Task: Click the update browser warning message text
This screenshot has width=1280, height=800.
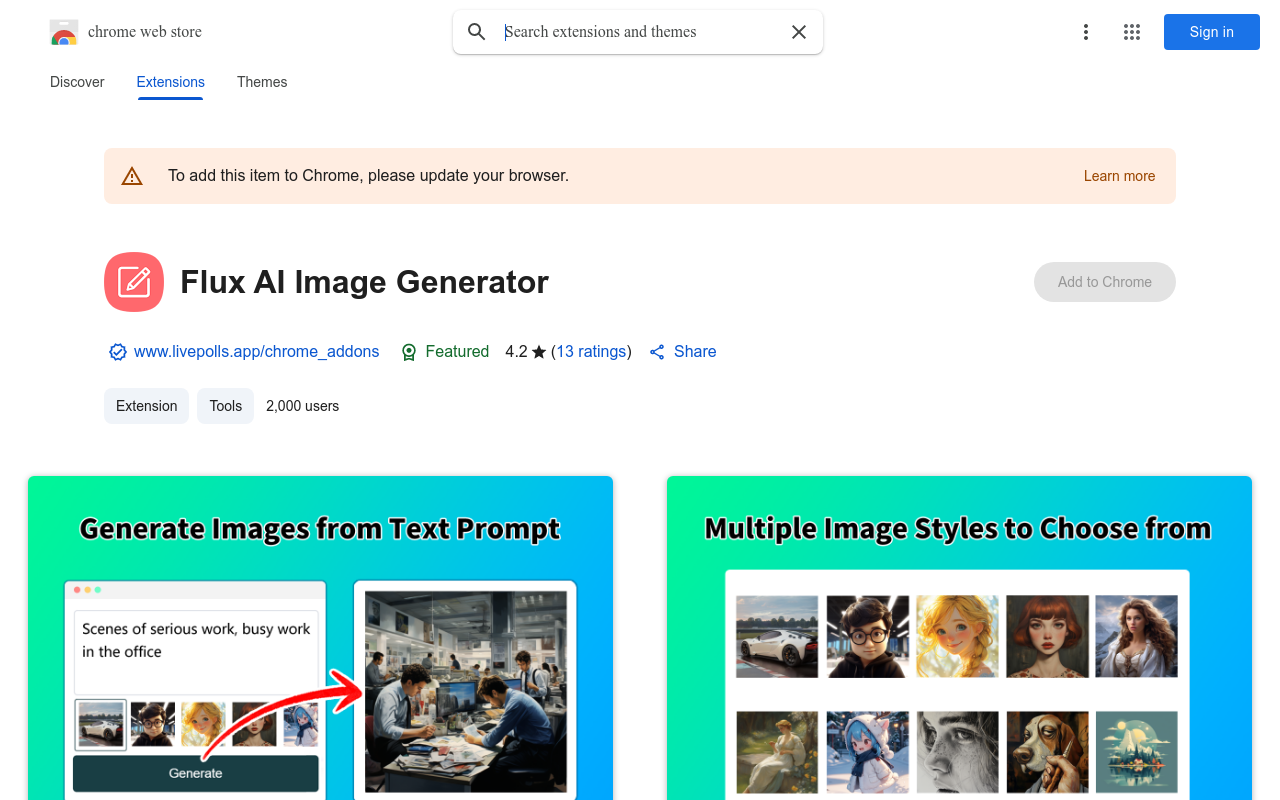Action: tap(368, 176)
